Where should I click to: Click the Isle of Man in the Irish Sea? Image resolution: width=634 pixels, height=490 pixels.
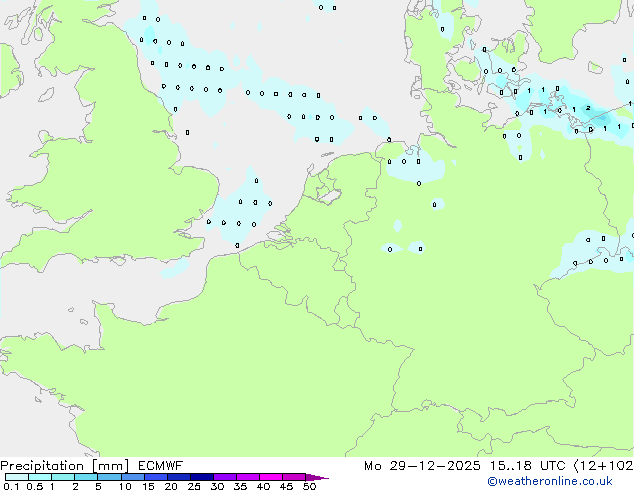tap(47, 95)
